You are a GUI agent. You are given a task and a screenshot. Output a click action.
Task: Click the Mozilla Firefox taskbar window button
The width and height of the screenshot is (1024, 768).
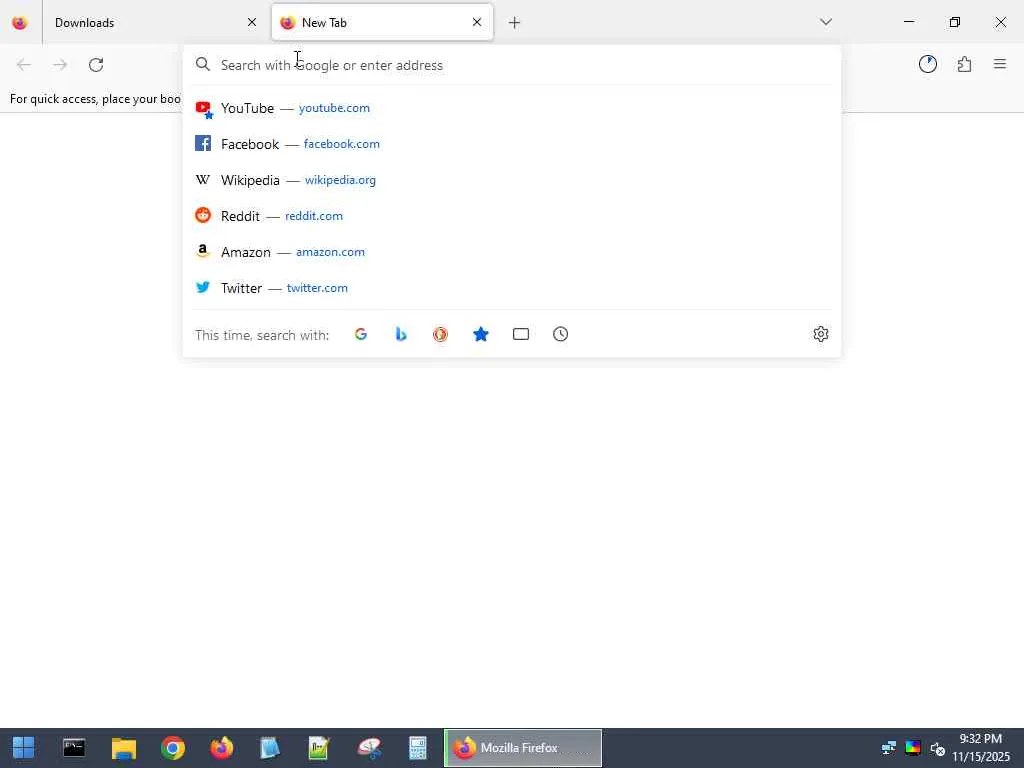coord(522,748)
